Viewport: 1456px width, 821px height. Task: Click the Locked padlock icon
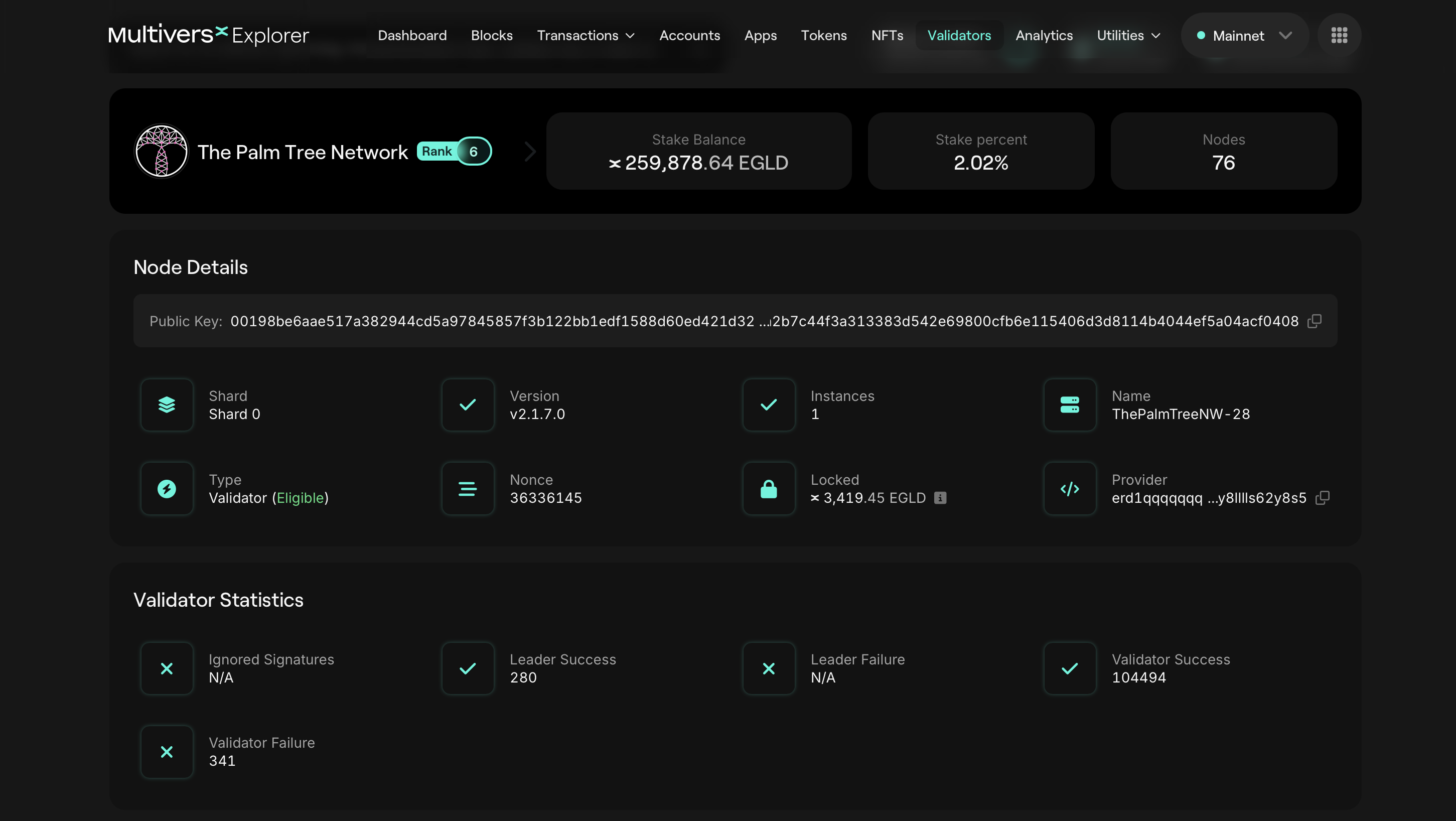click(x=769, y=488)
